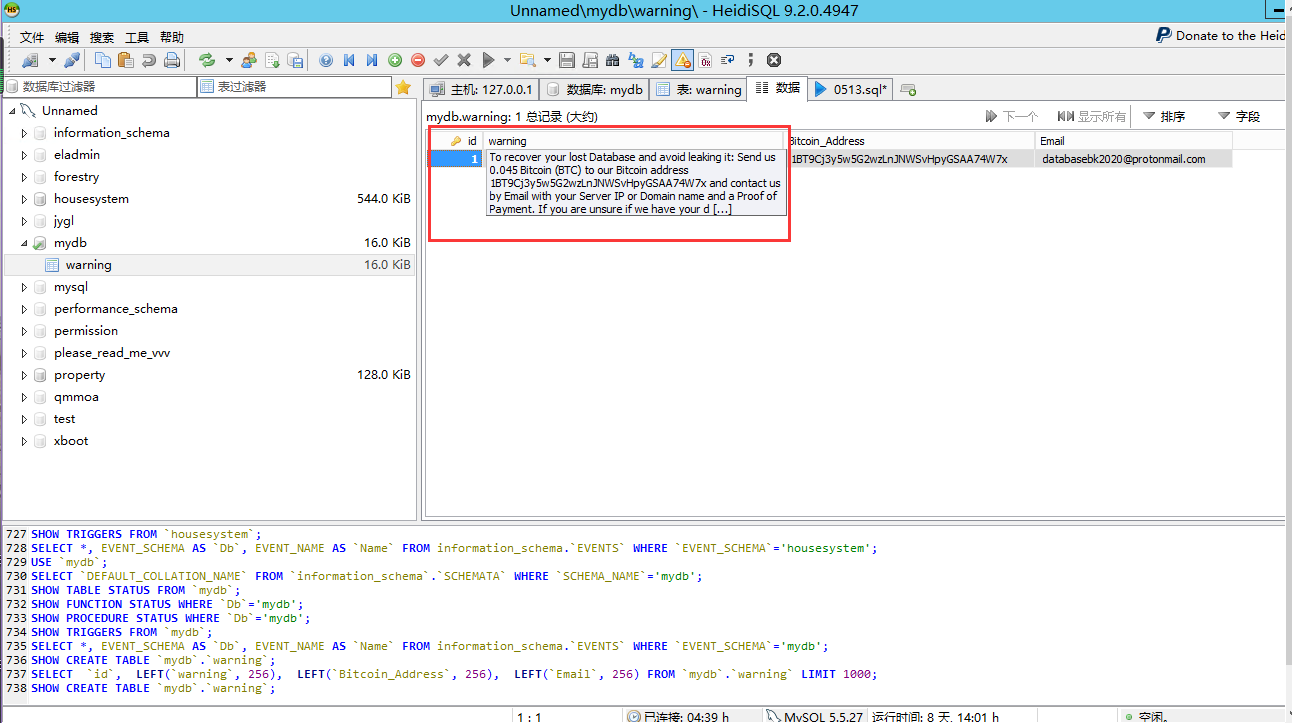This screenshot has width=1292, height=723.
Task: Save with the floppy disk icon
Action: [567, 60]
